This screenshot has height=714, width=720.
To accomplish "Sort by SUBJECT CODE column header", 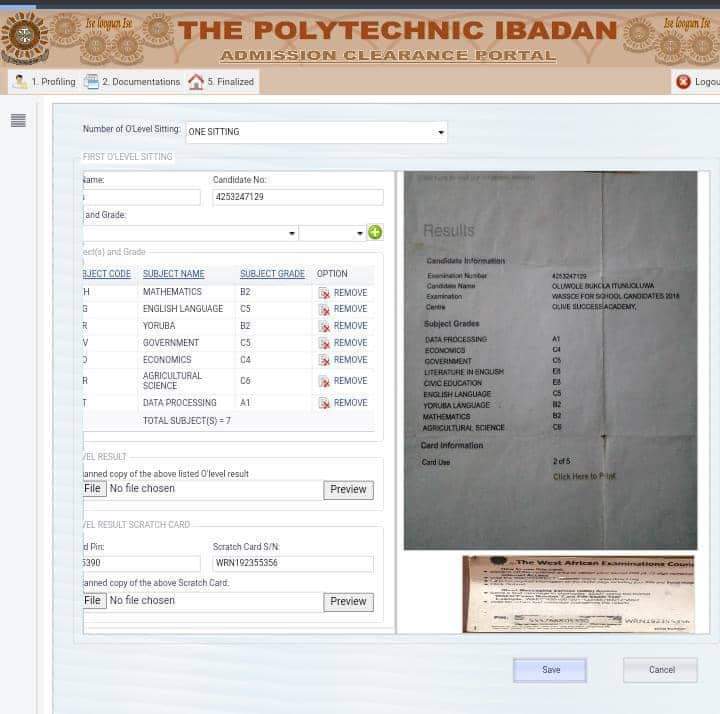I will pyautogui.click(x=107, y=274).
